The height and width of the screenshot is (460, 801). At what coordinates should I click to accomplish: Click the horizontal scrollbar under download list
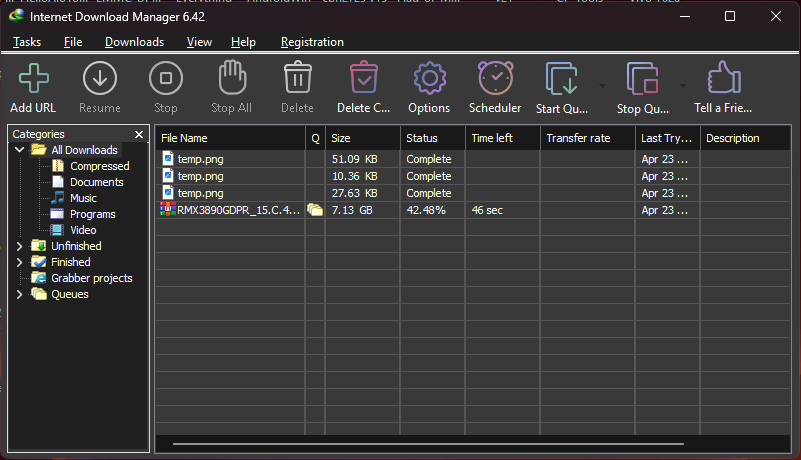[x=428, y=442]
